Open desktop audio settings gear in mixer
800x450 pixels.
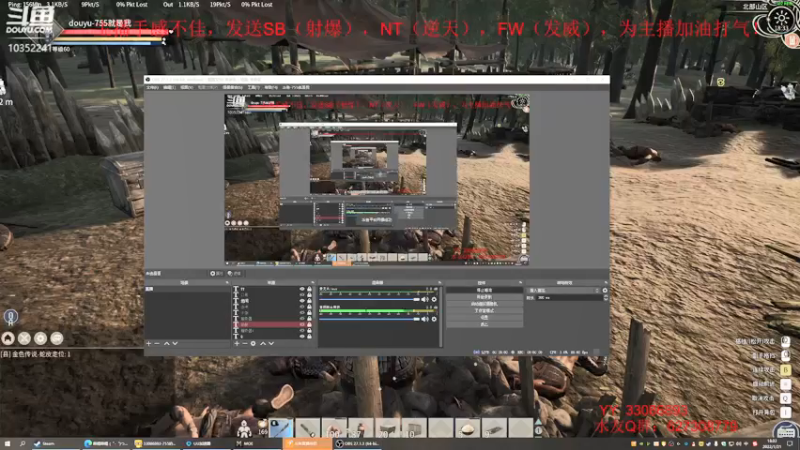click(434, 319)
